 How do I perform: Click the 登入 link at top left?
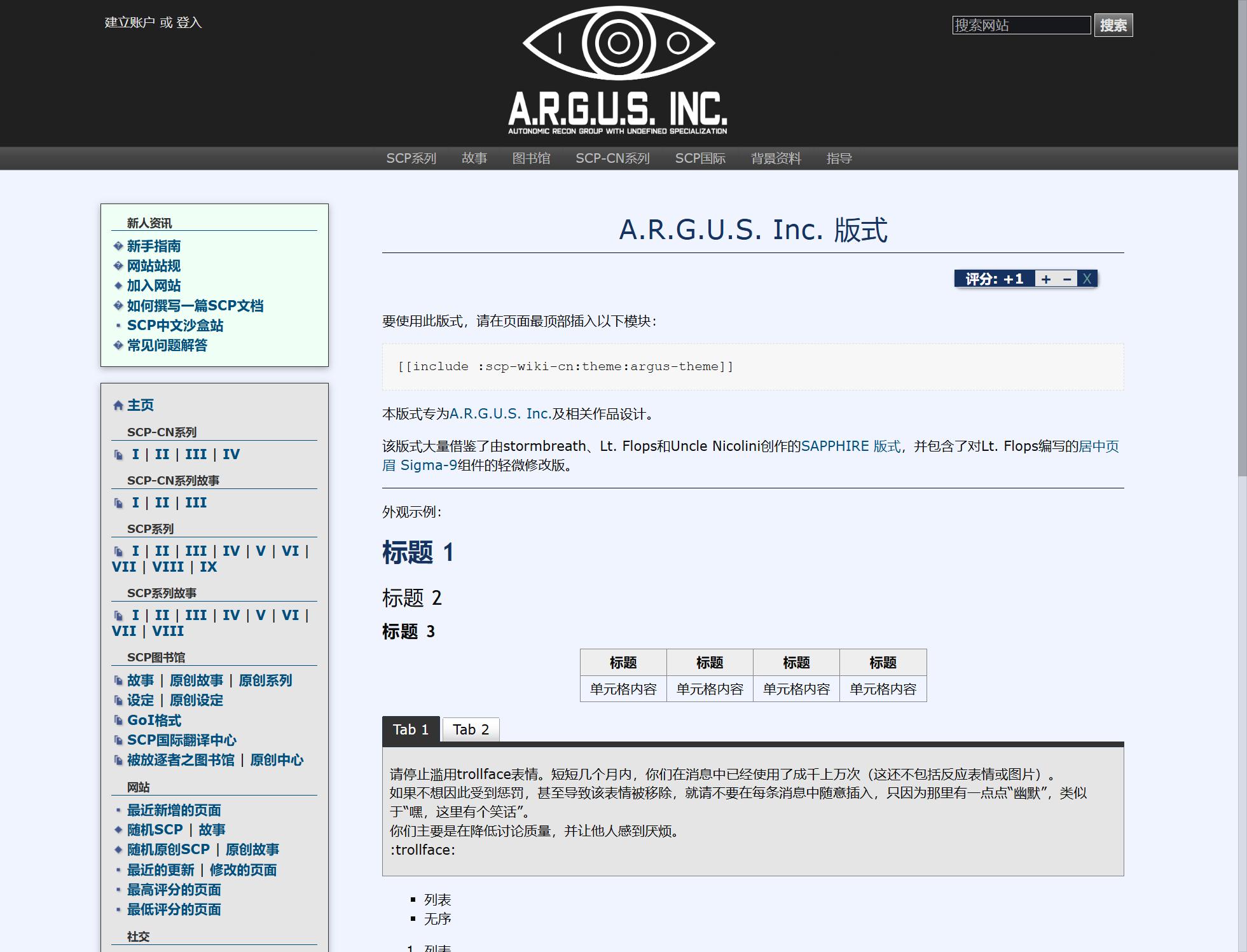tap(189, 24)
